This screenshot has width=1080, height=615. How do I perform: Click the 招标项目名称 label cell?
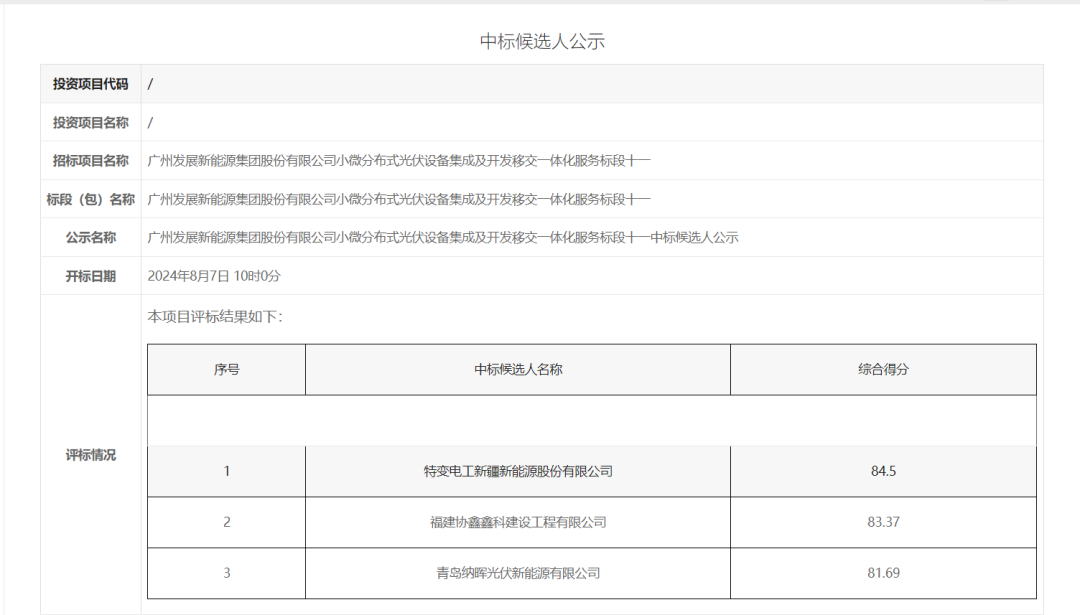90,161
